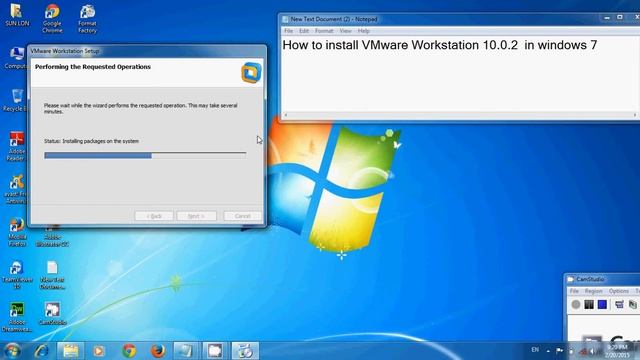
Task: Open Windows Explorer from the taskbar
Action: pyautogui.click(x=70, y=351)
